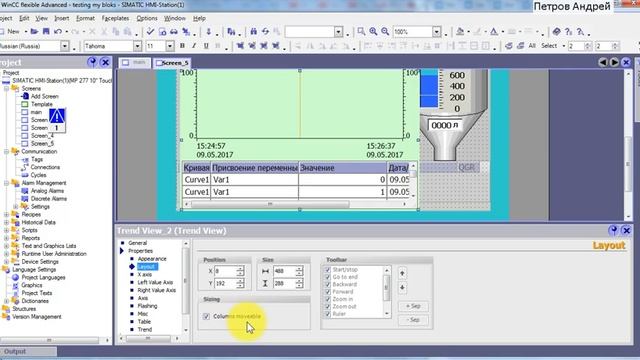Toggle the Zoom in toolbar checkbox
The width and height of the screenshot is (640, 360).
[x=327, y=299]
